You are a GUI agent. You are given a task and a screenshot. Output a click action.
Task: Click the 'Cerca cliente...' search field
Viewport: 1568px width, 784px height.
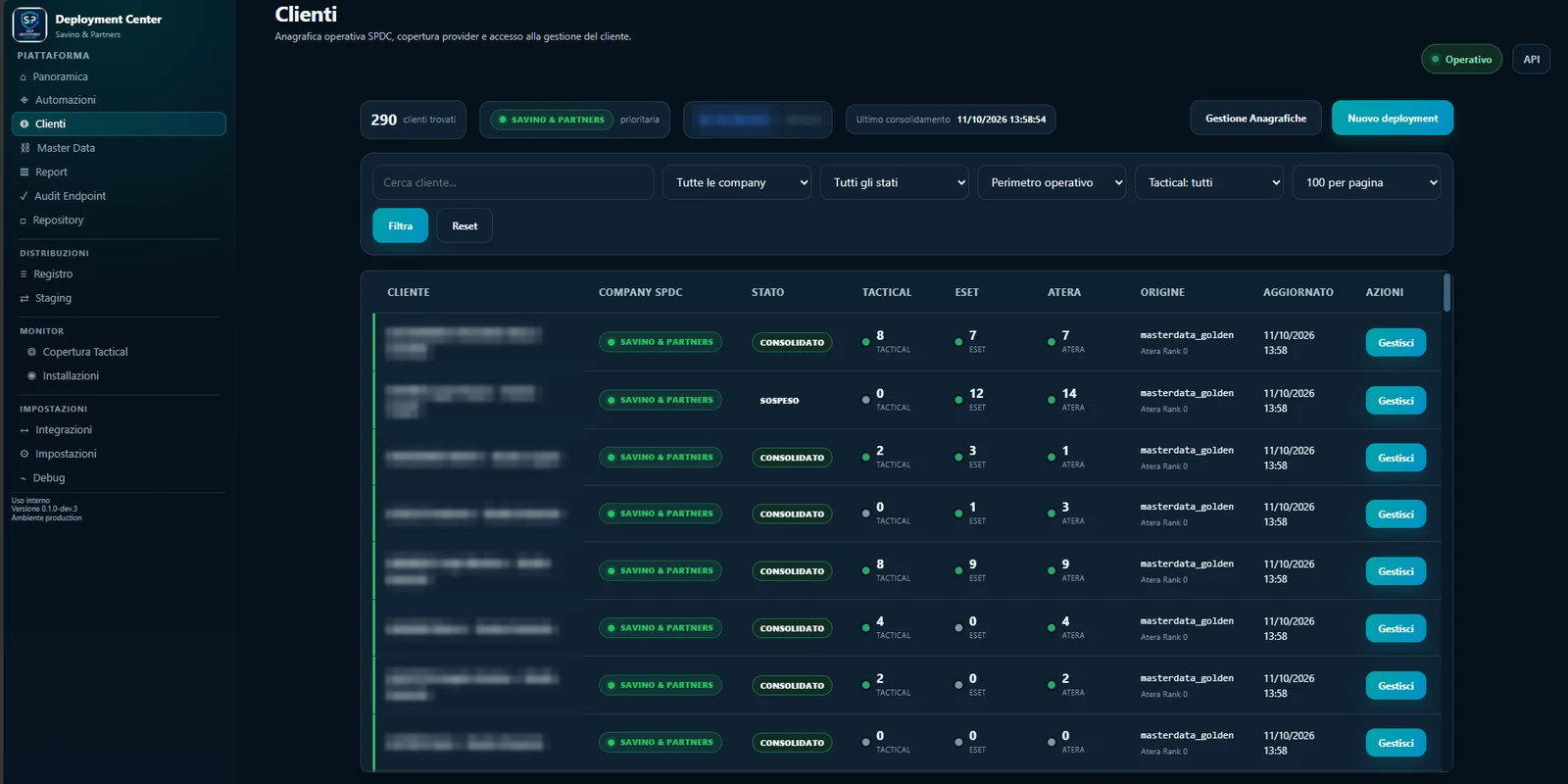pyautogui.click(x=513, y=182)
